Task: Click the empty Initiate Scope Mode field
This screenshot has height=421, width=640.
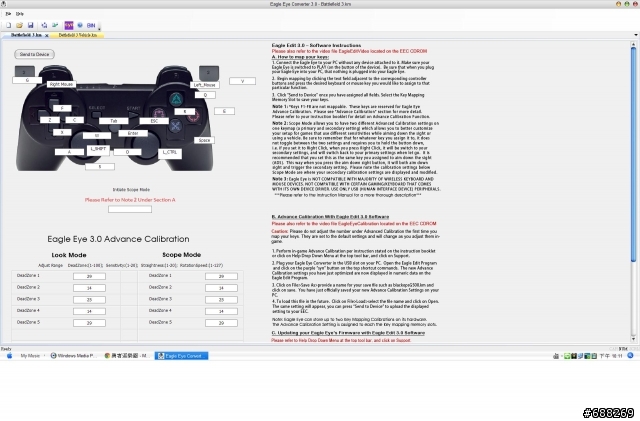Action: tap(130, 209)
